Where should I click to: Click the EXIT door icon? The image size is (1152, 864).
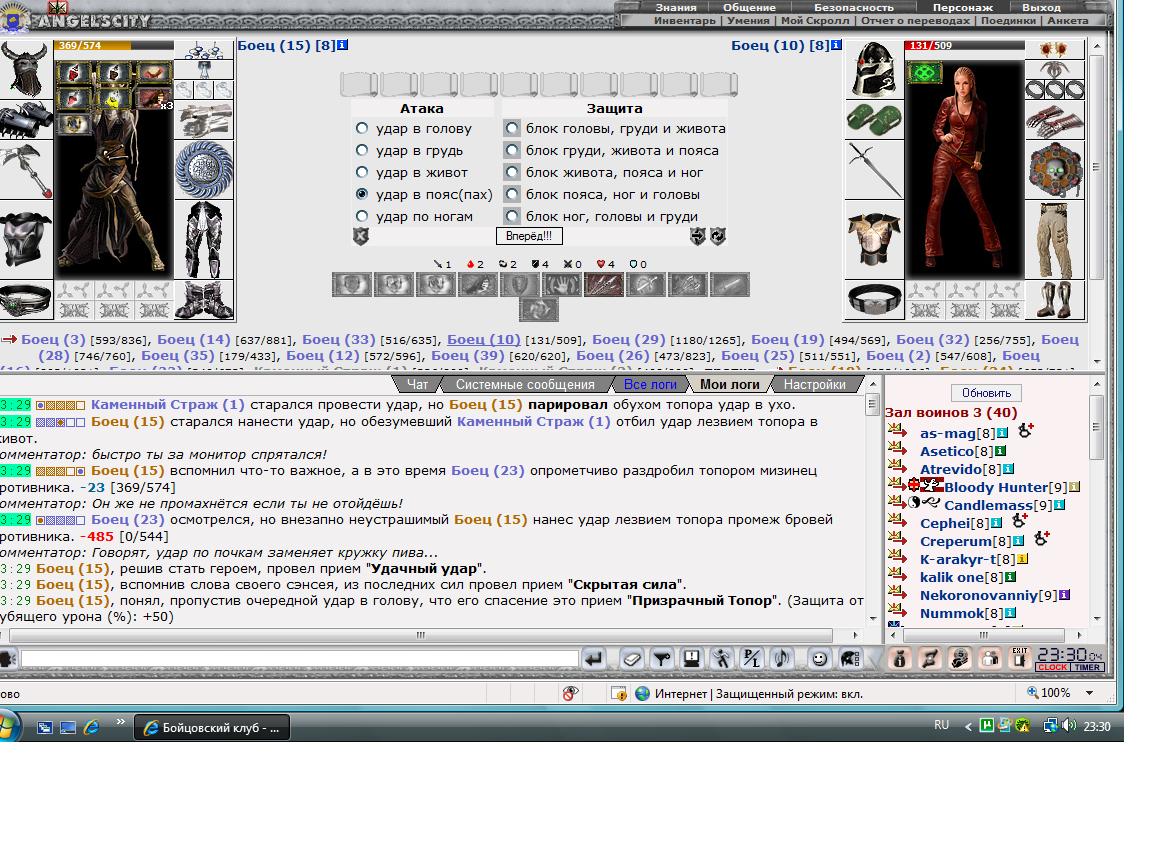click(x=1019, y=658)
